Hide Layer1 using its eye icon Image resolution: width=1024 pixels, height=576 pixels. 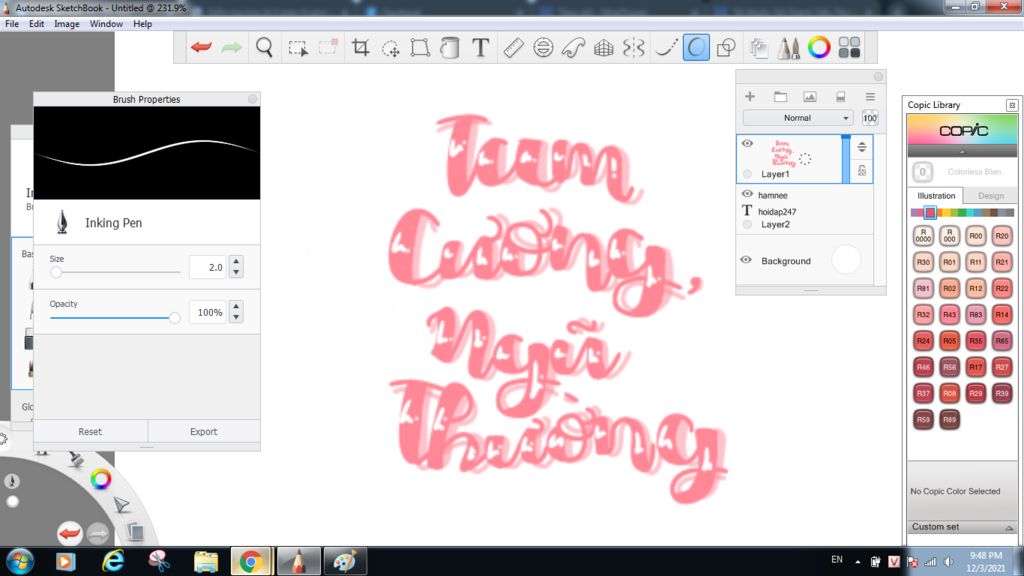[x=747, y=143]
